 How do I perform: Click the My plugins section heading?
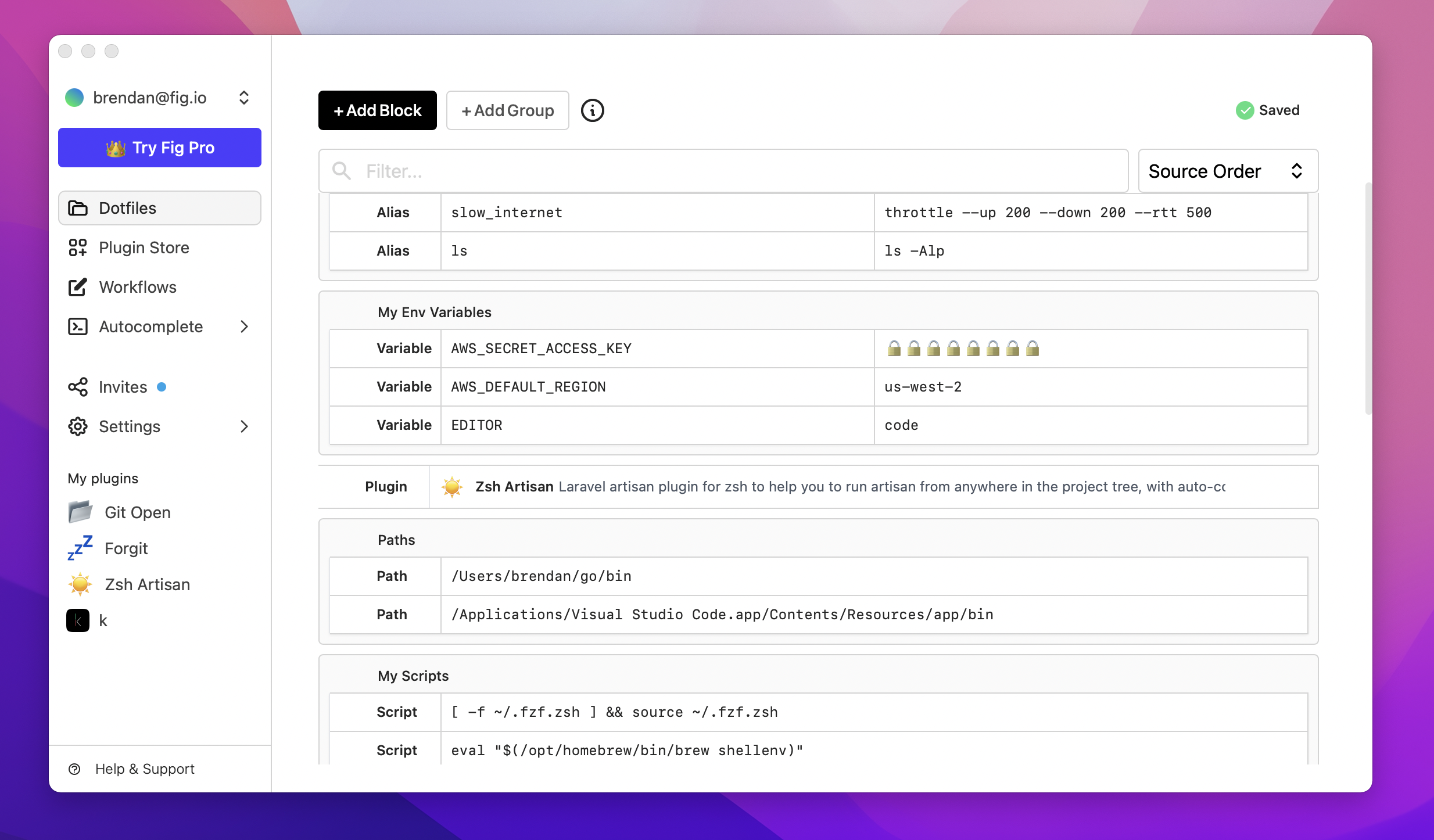pyautogui.click(x=103, y=479)
